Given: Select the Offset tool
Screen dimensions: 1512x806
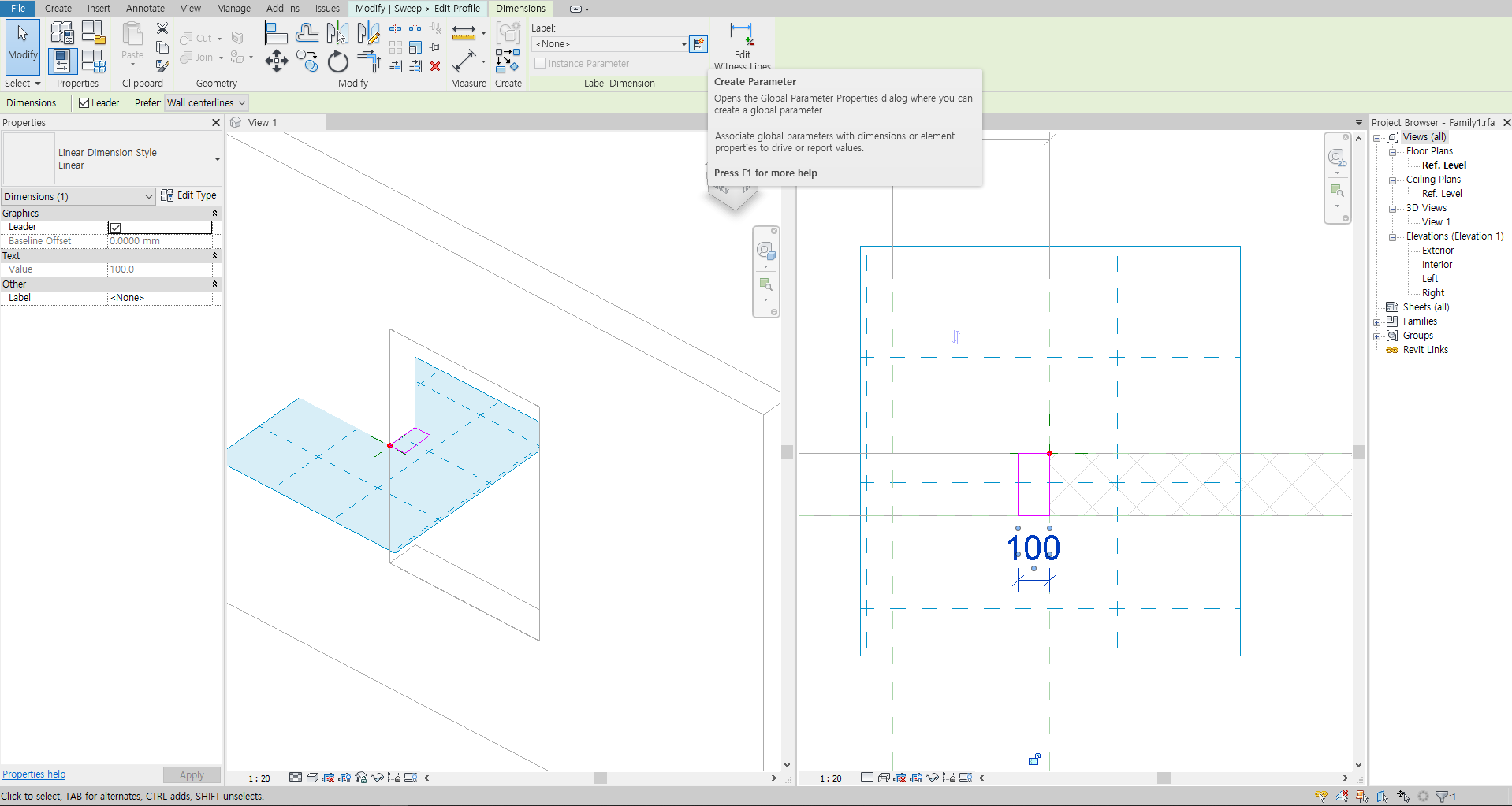Looking at the screenshot, I should [307, 33].
